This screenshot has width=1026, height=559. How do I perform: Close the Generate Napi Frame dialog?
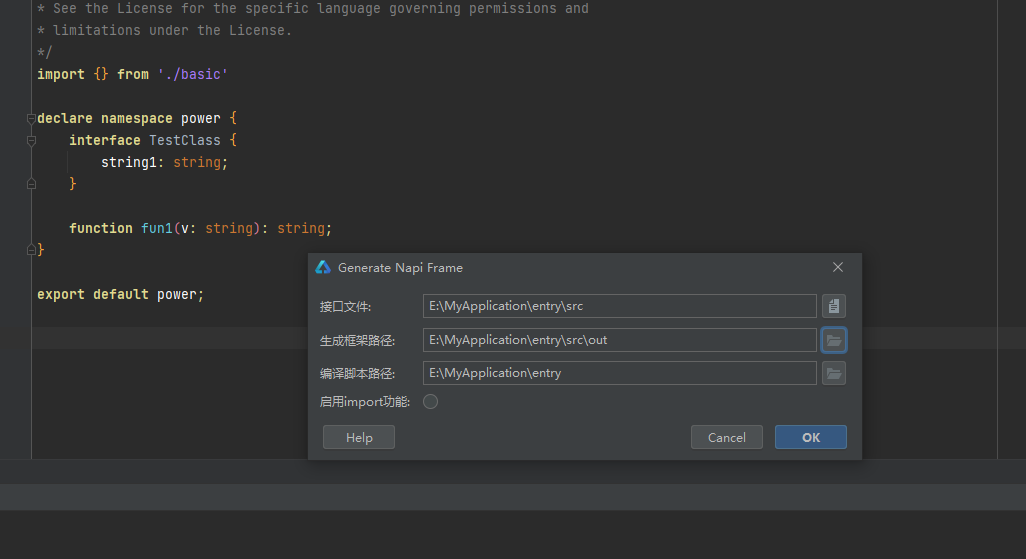838,267
